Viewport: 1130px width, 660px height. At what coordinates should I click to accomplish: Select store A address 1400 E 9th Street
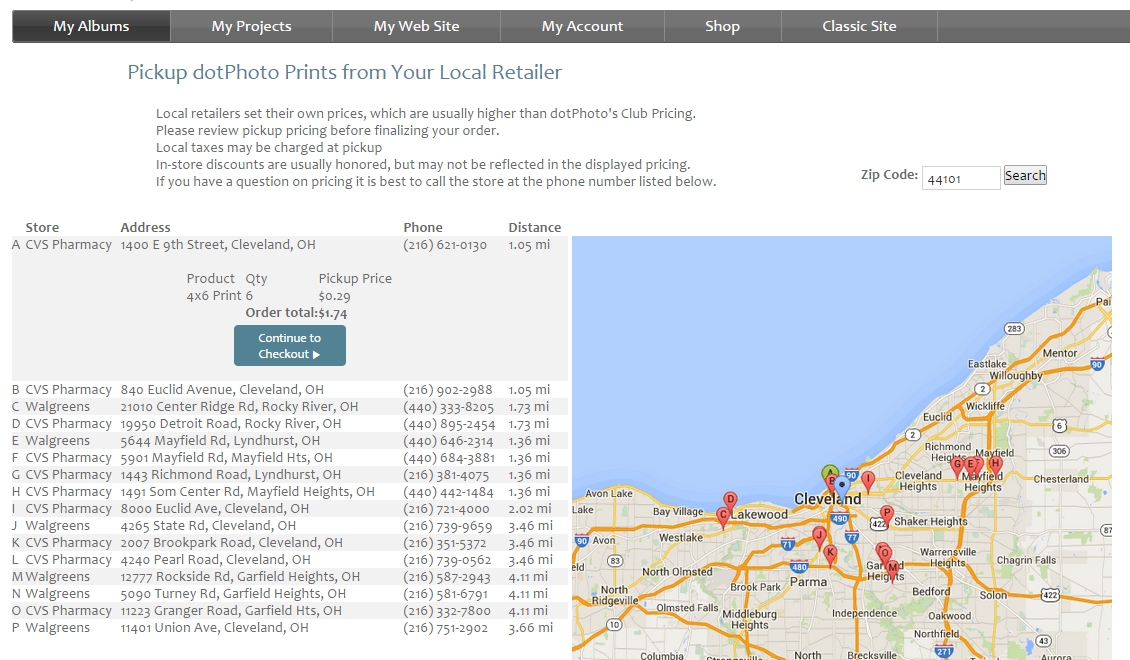click(x=218, y=245)
